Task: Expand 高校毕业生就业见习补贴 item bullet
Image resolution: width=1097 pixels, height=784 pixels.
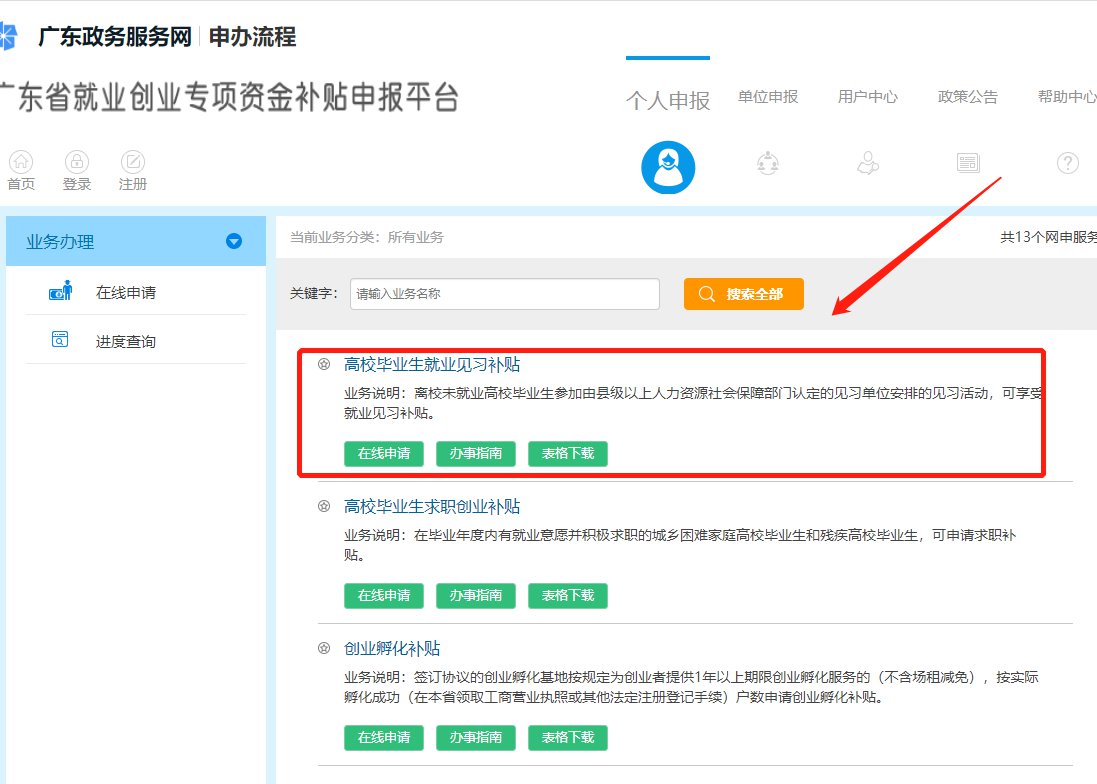Action: [323, 365]
